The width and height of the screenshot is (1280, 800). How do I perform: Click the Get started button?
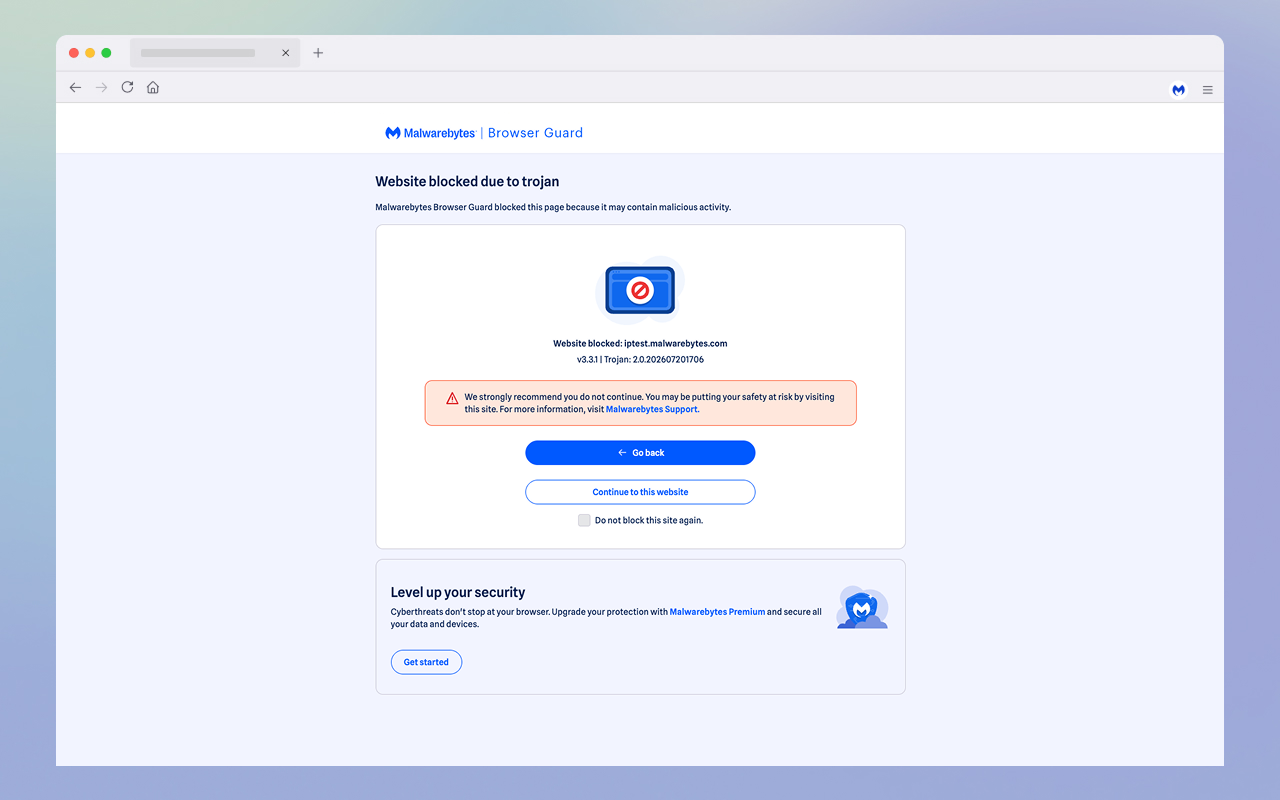pos(426,662)
